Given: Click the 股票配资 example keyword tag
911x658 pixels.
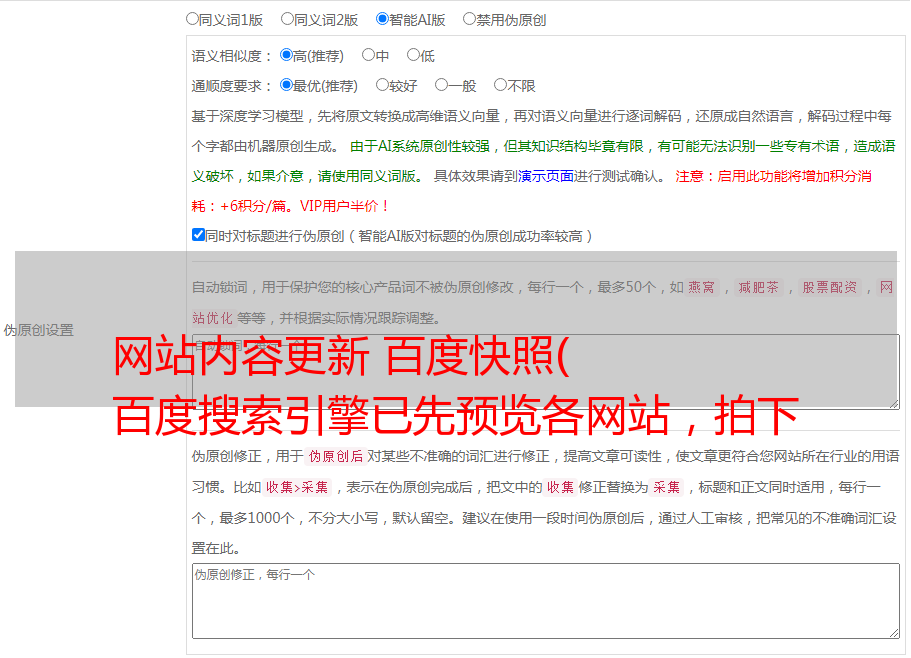Looking at the screenshot, I should click(829, 288).
